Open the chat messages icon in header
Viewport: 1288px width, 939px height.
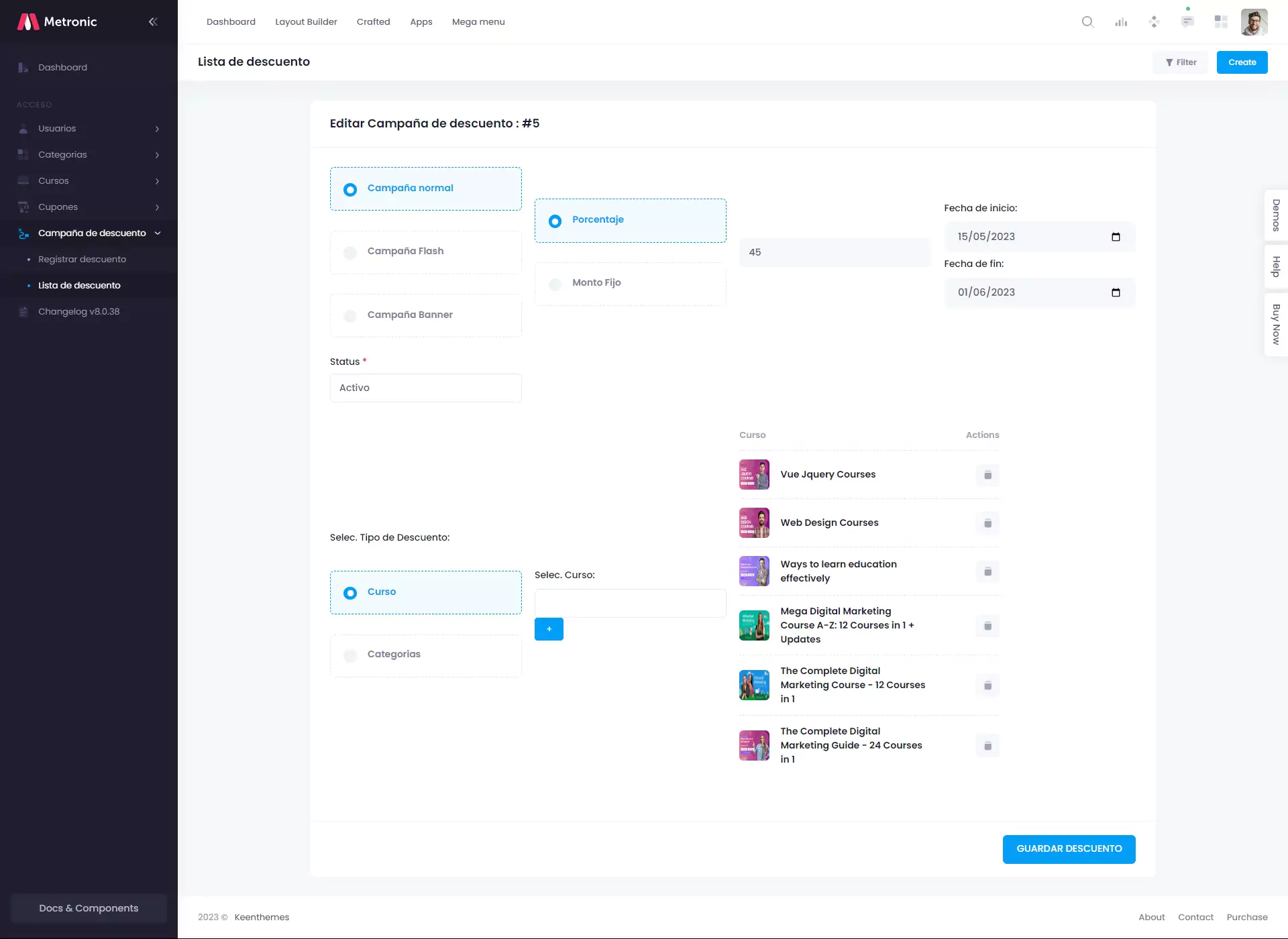click(x=1187, y=22)
